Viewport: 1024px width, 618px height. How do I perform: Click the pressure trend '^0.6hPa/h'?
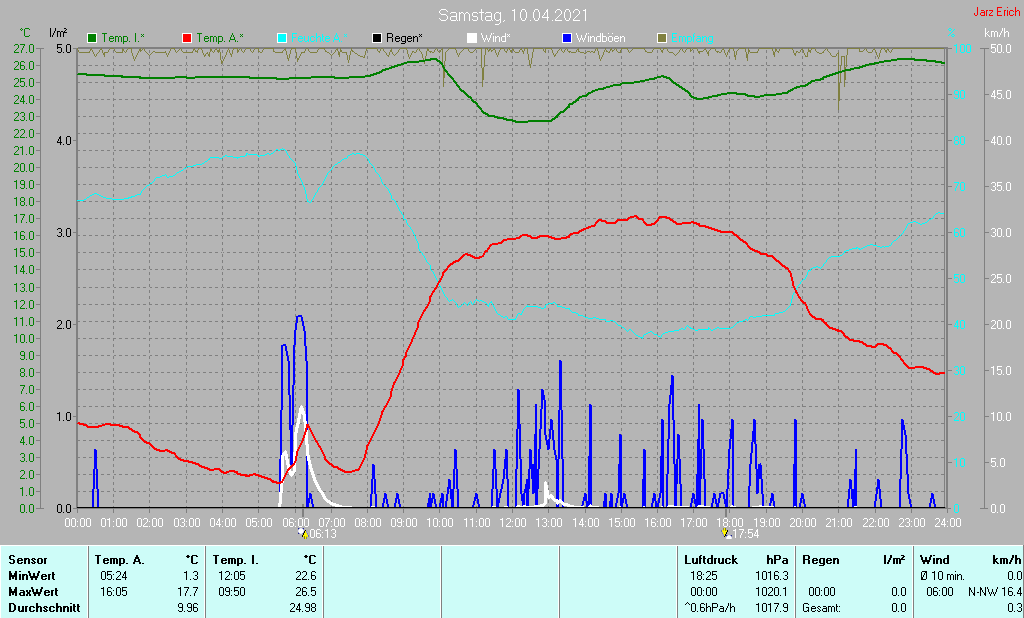[710, 608]
